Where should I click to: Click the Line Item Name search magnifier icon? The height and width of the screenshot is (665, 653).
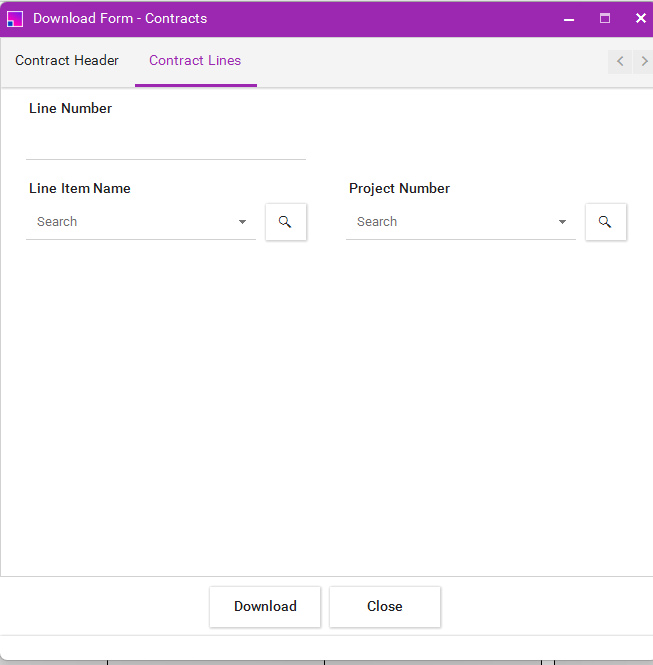click(286, 222)
